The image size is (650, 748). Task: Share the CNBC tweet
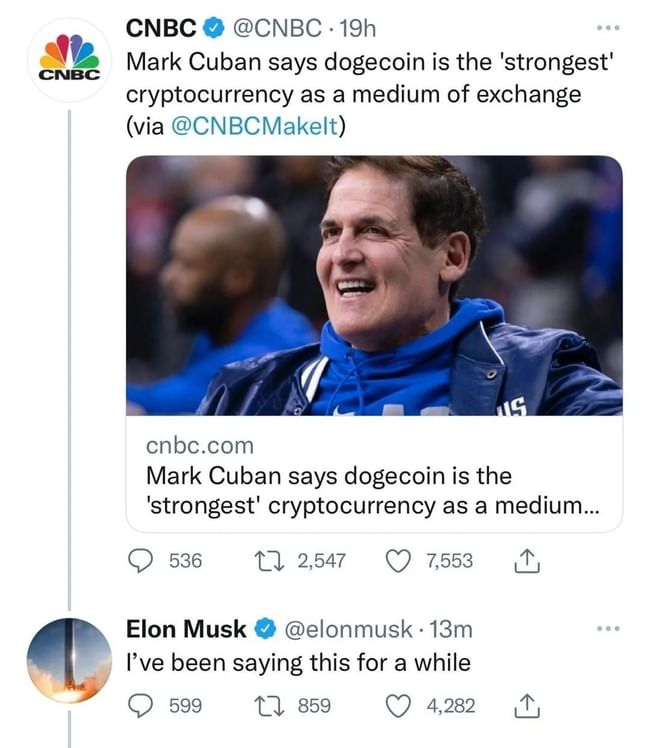pyautogui.click(x=526, y=562)
